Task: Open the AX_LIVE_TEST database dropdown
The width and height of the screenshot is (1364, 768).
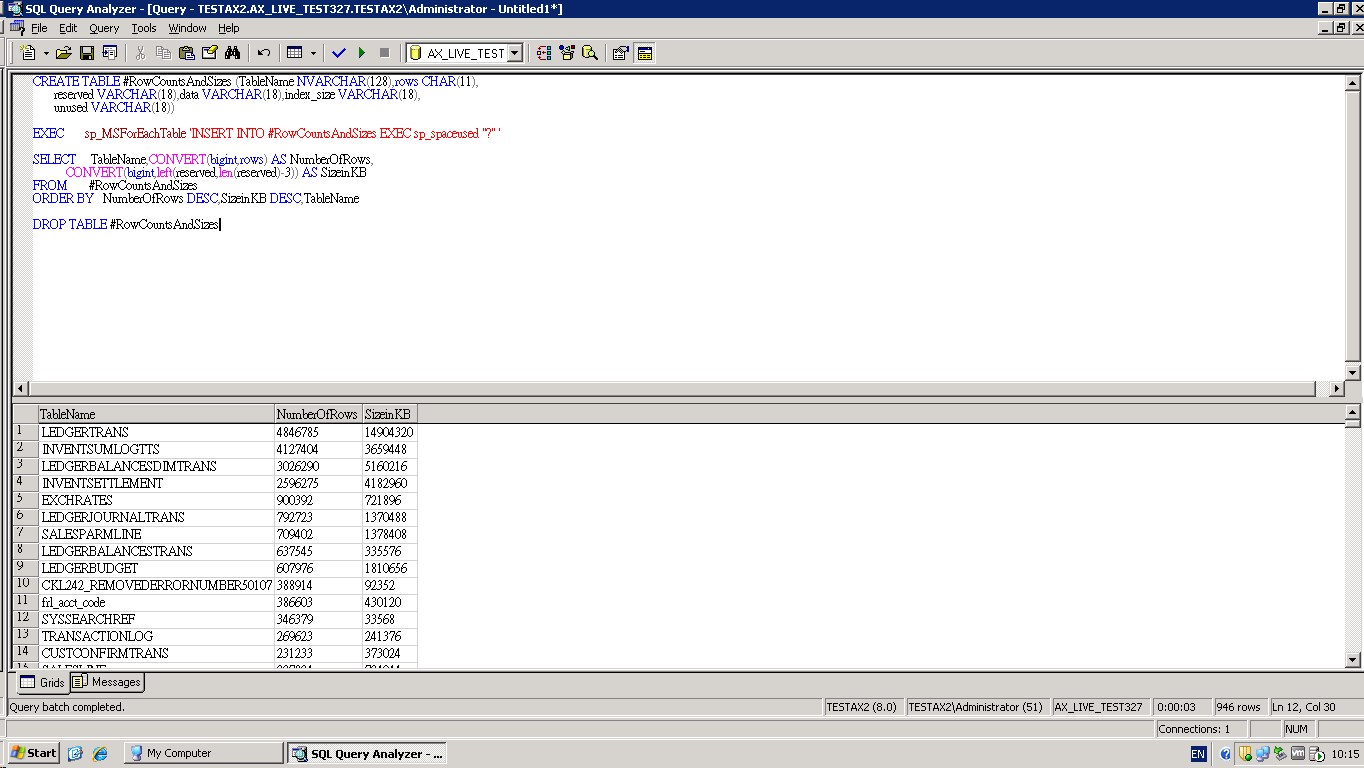Action: [513, 52]
